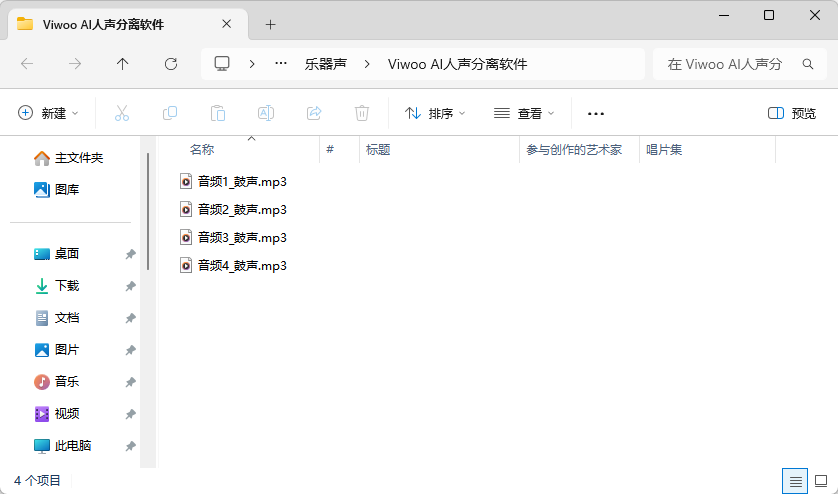Sort by 参与创作的艺术家 column header

574,150
